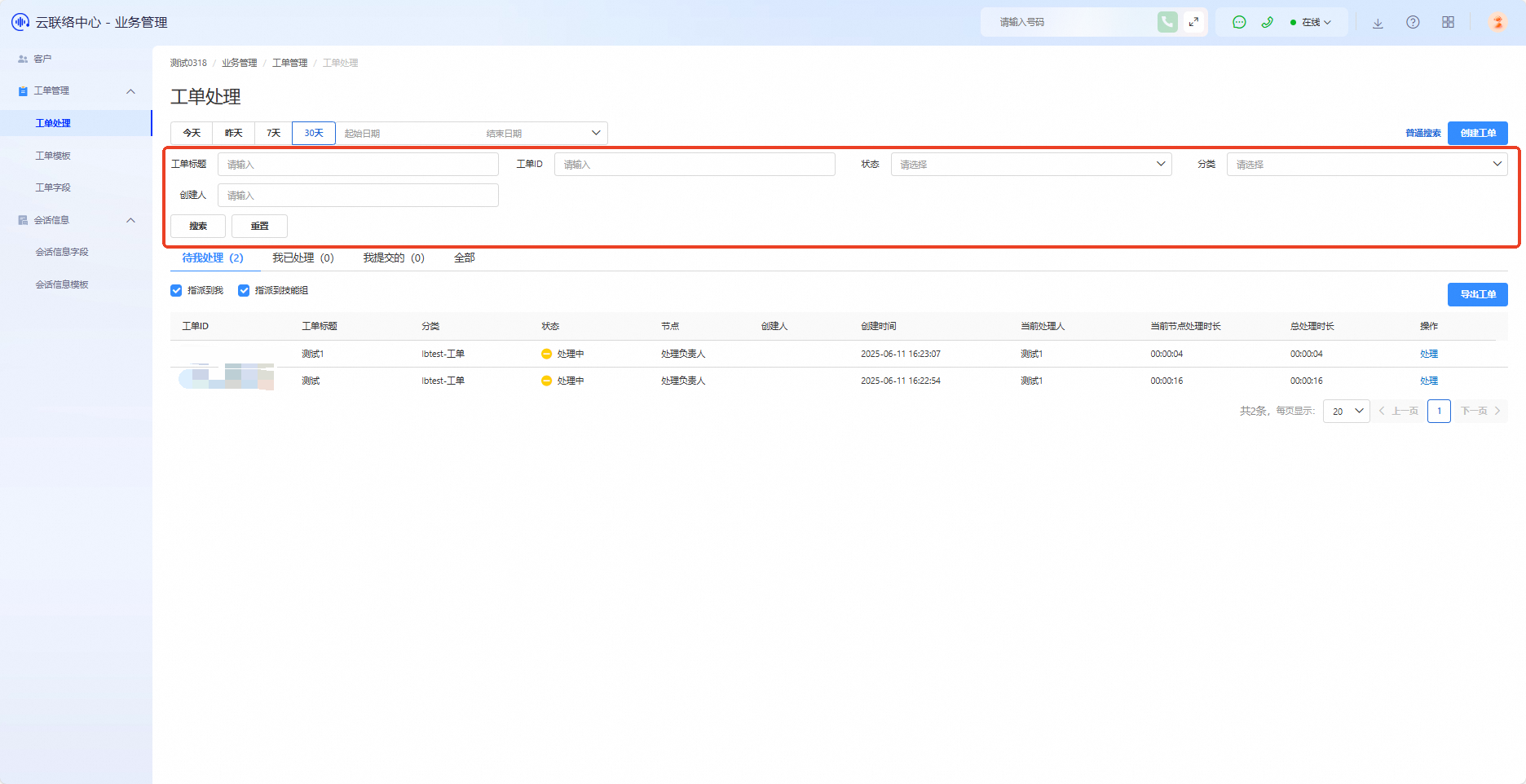Click the green phone handset icon beside 在线
Viewport: 1526px width, 784px height.
click(x=1267, y=22)
